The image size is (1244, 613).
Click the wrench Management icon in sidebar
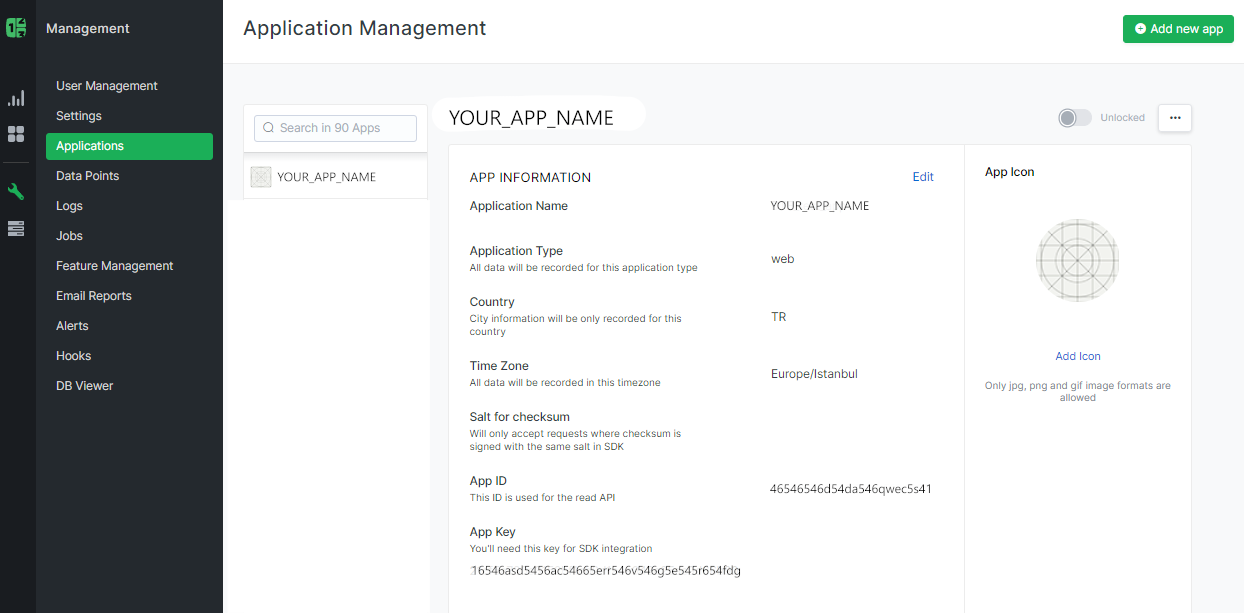(15, 190)
